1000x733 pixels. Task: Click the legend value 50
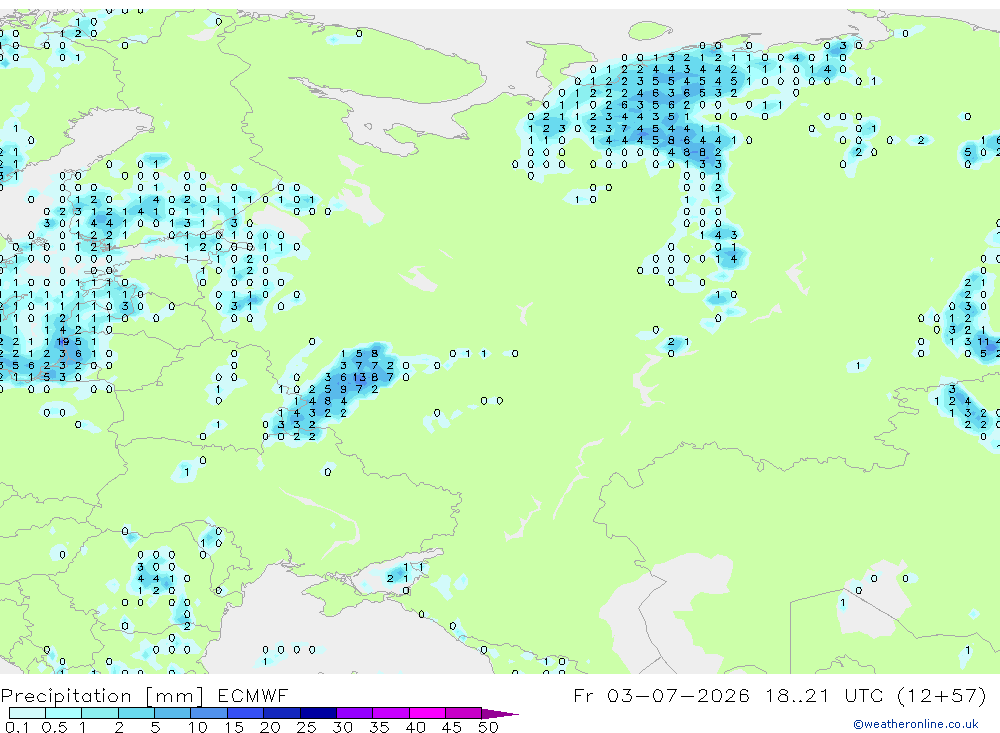tap(488, 727)
